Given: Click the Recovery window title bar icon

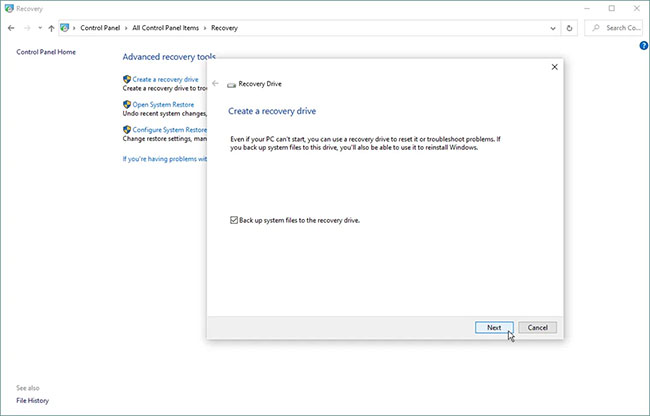Looking at the screenshot, I should point(9,8).
